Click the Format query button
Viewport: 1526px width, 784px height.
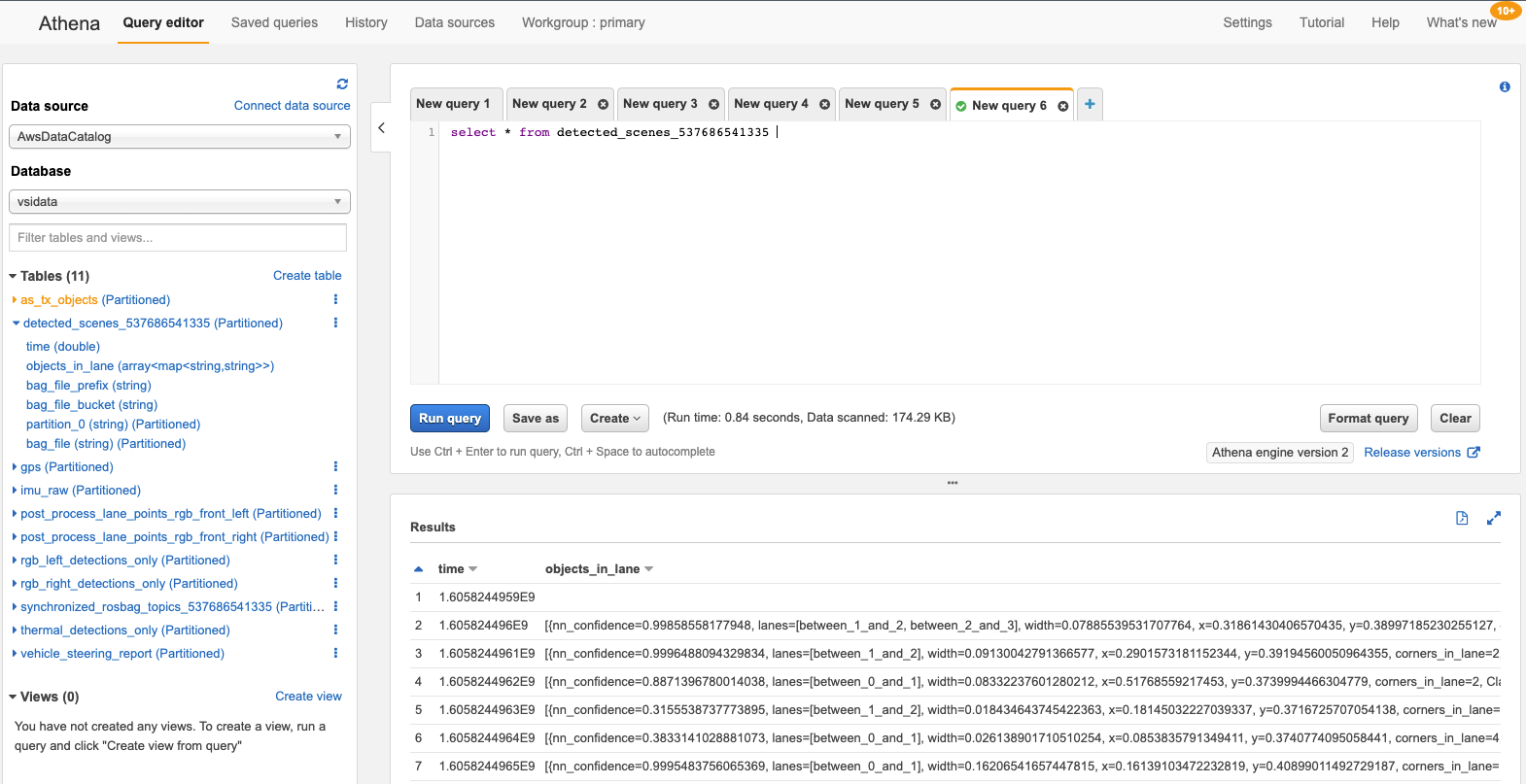(1369, 419)
